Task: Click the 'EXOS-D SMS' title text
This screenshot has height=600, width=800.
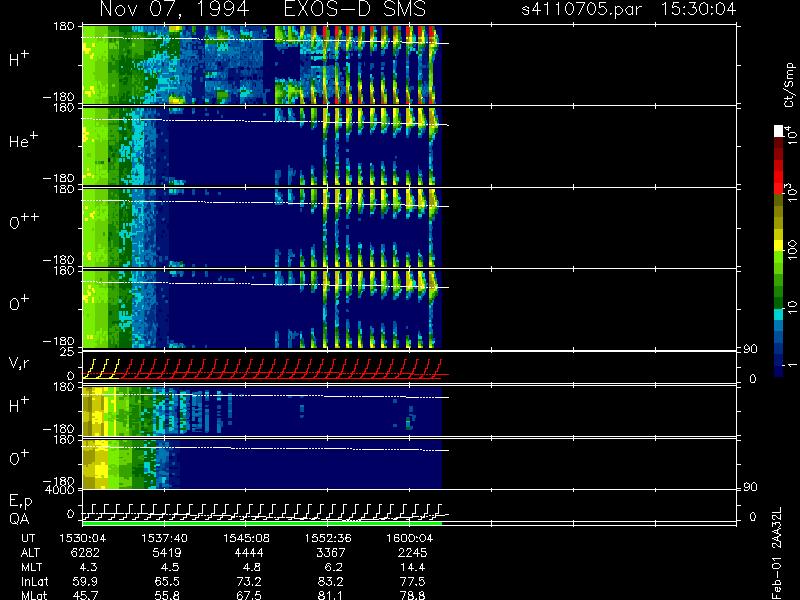Action: click(355, 9)
